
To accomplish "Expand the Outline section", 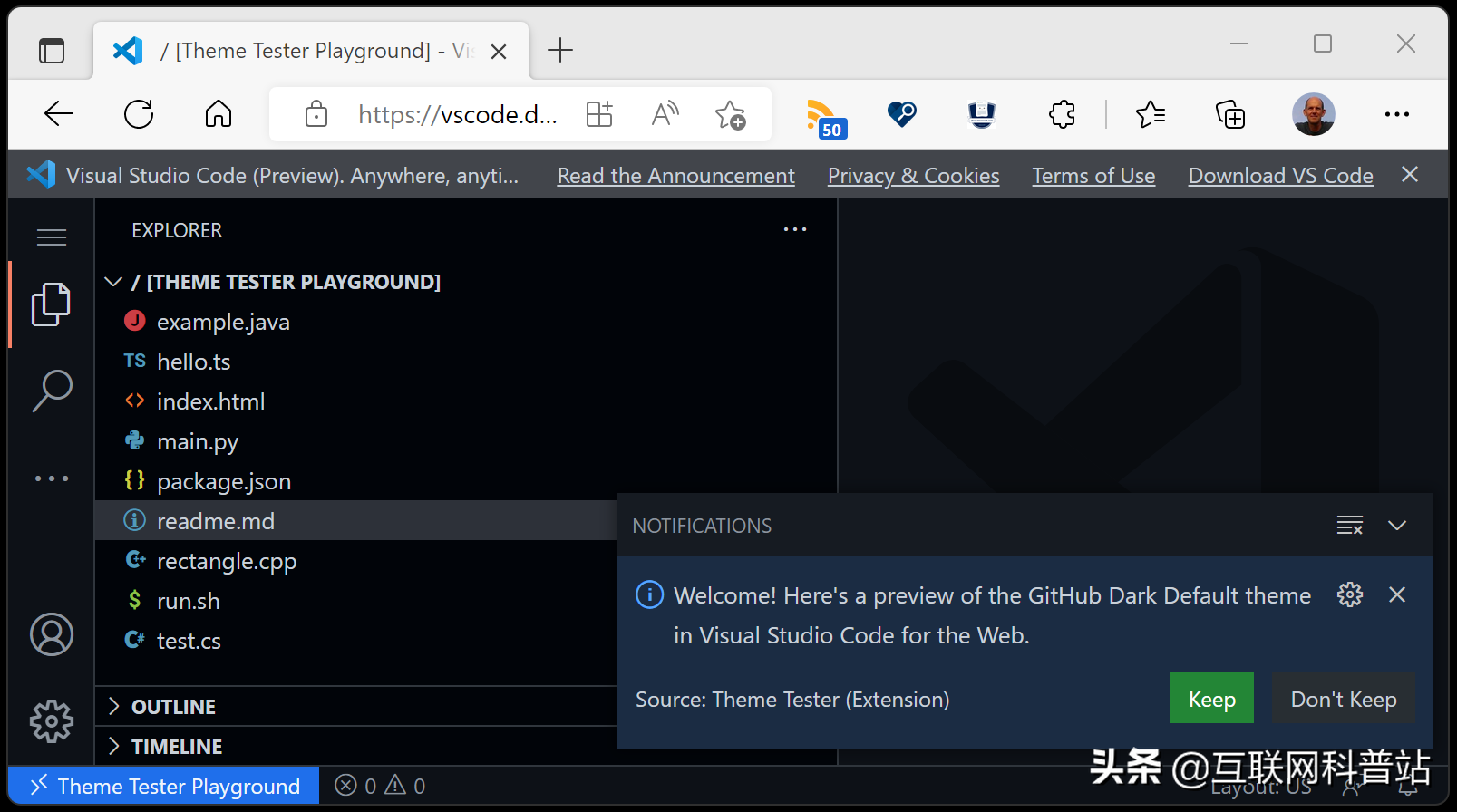I will [356, 707].
